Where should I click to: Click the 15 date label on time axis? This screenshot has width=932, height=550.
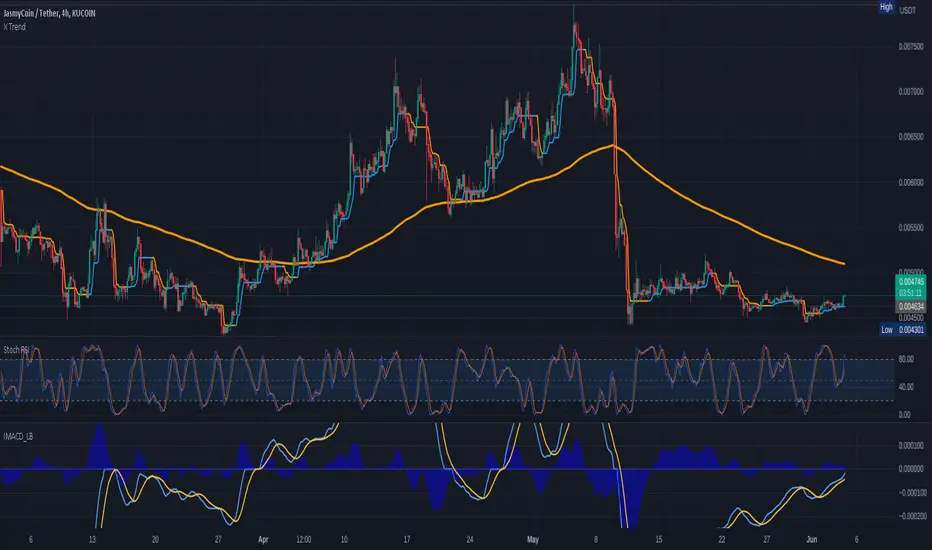tap(659, 540)
